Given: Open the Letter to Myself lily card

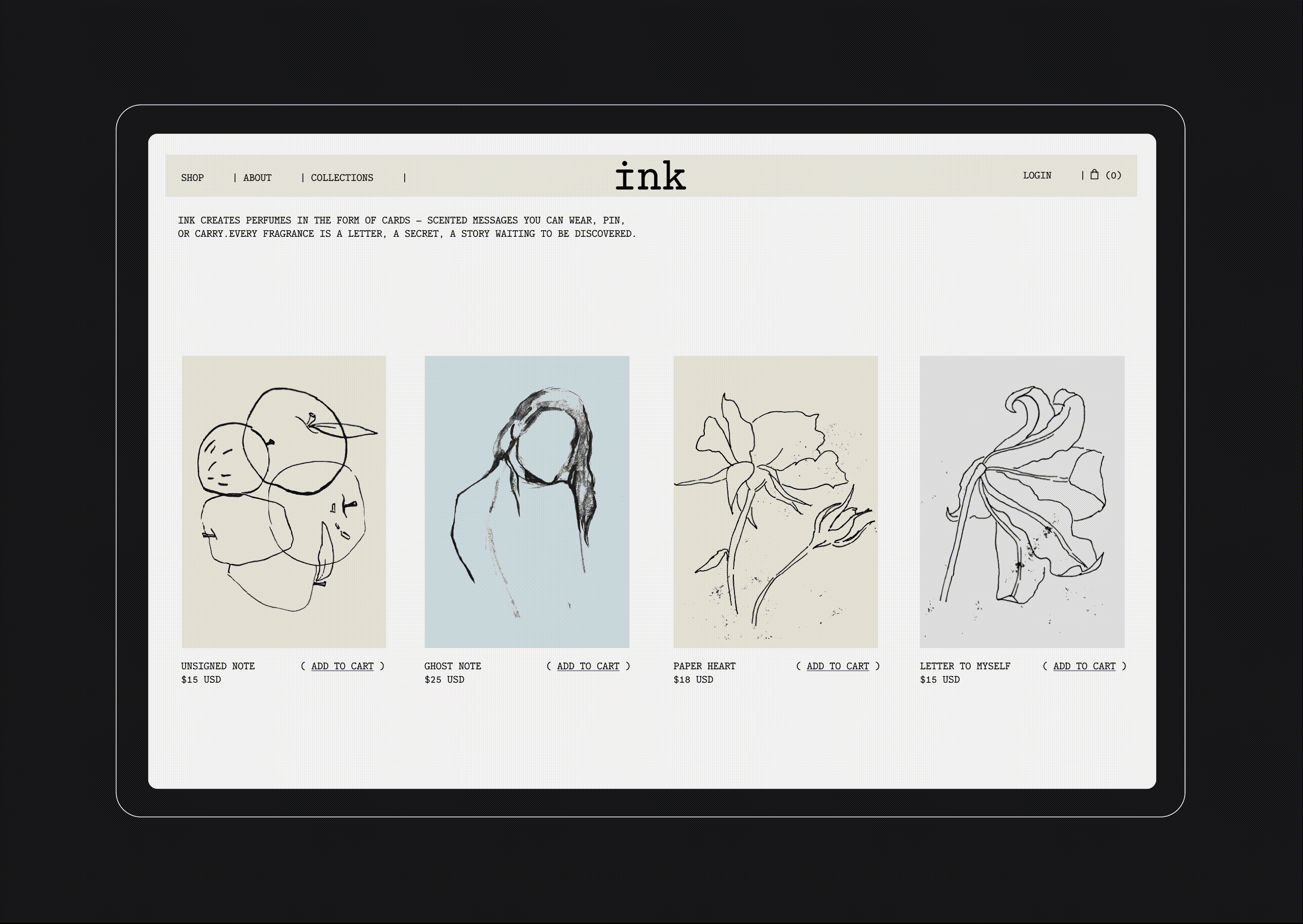Looking at the screenshot, I should click(1022, 502).
